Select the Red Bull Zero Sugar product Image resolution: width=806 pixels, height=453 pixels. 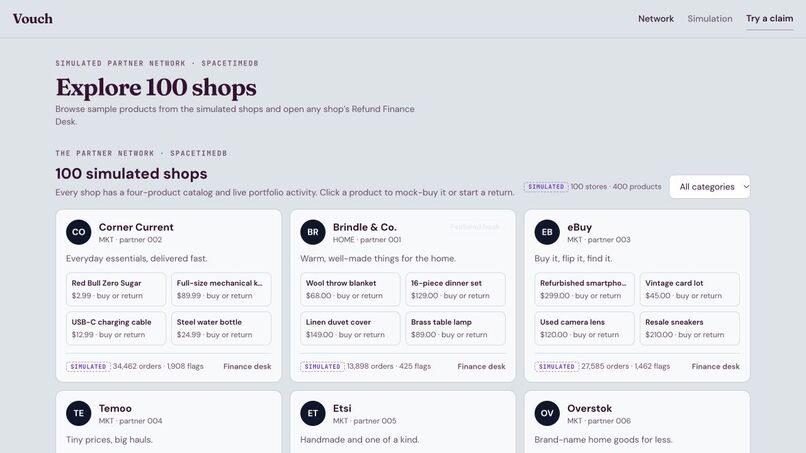coord(116,289)
